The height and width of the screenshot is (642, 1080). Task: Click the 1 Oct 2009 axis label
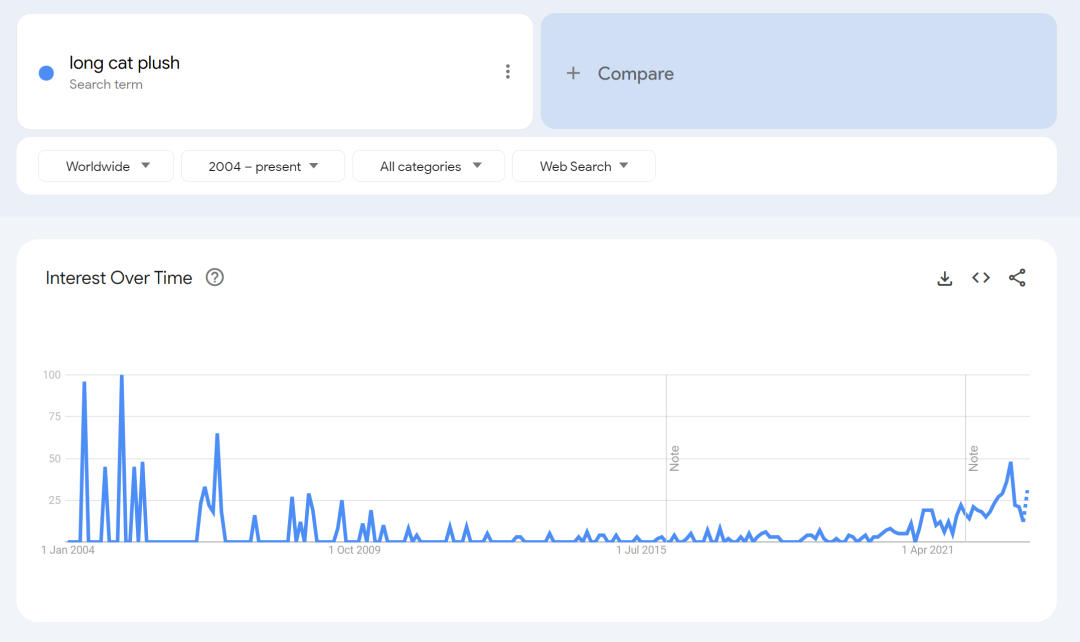tap(355, 550)
